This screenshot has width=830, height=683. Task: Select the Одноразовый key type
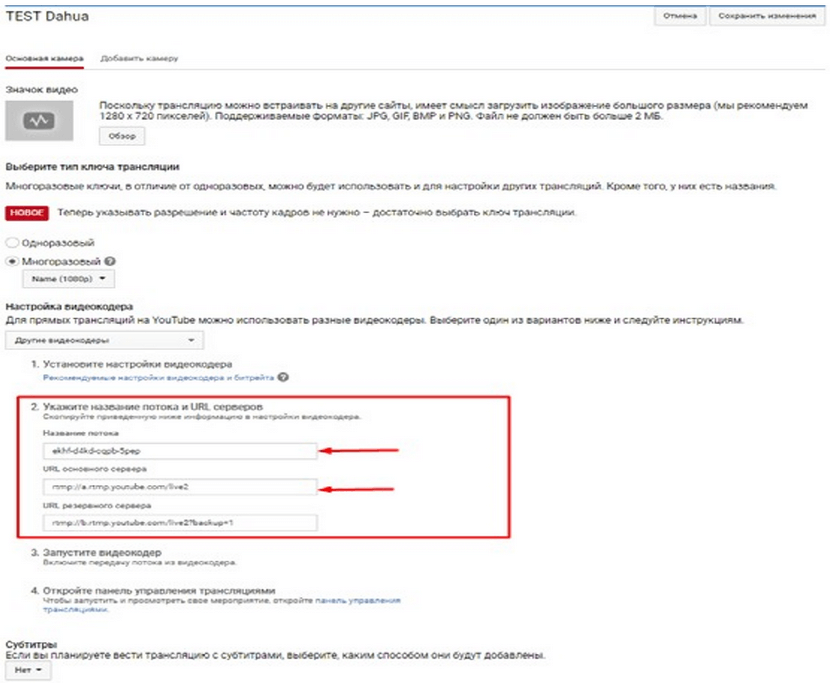[12, 242]
